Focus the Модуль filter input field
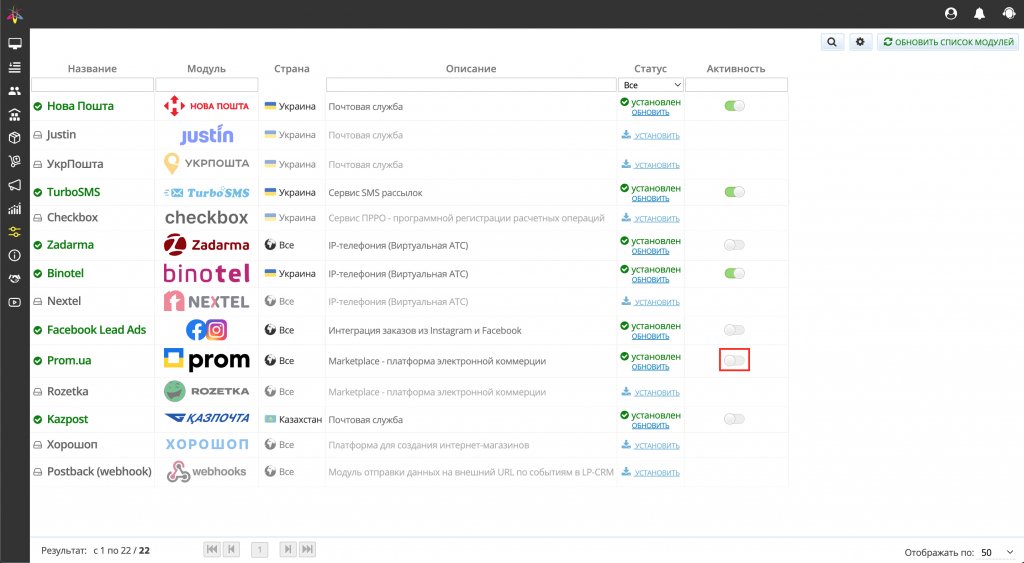Viewport: 1024px width, 563px height. (206, 85)
